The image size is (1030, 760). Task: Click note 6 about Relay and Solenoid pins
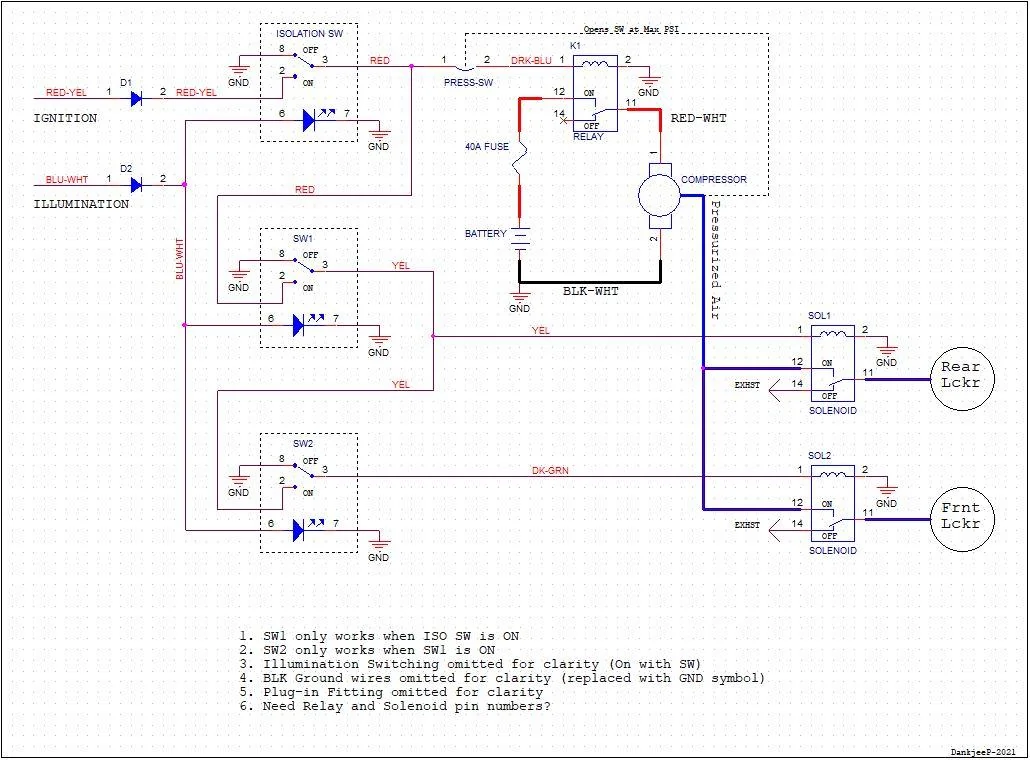395,706
